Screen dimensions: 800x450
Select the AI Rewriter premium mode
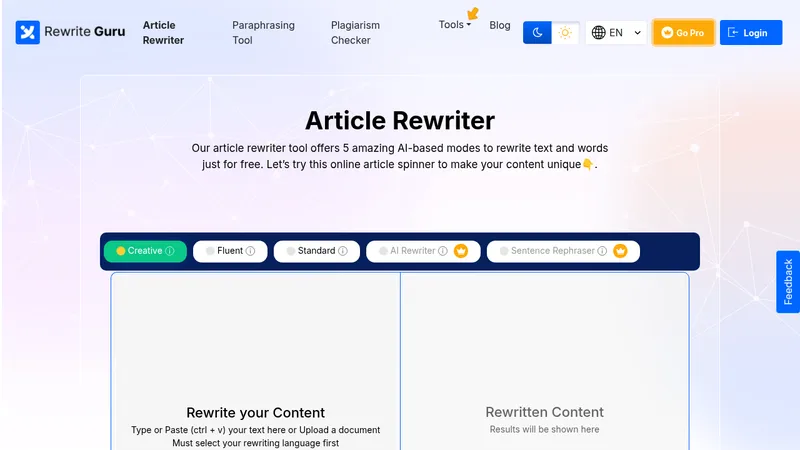pyautogui.click(x=423, y=251)
